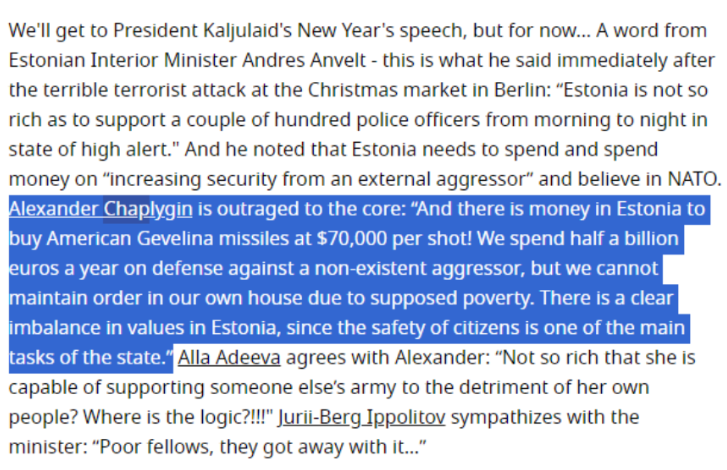Viewport: 727px width, 470px height.
Task: Click the word Berlin
Action: 522,90
